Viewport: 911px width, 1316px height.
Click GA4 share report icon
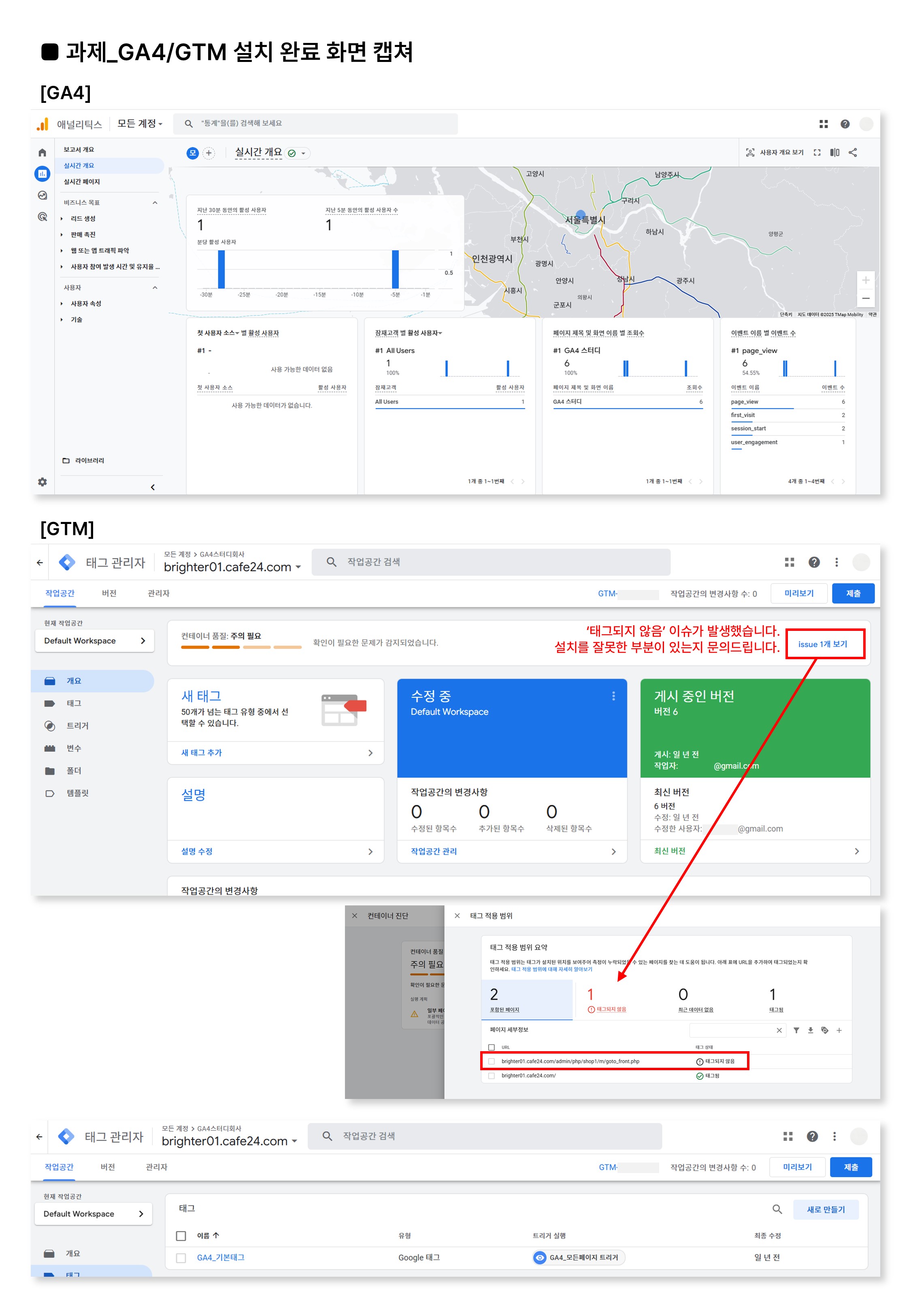coord(853,152)
